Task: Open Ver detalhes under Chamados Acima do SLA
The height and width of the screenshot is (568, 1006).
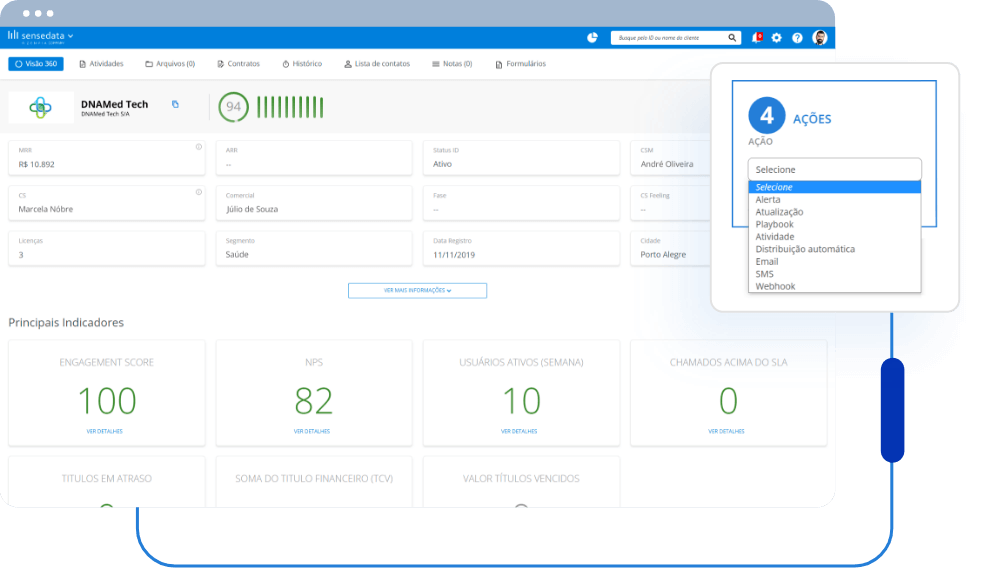Action: 726,431
